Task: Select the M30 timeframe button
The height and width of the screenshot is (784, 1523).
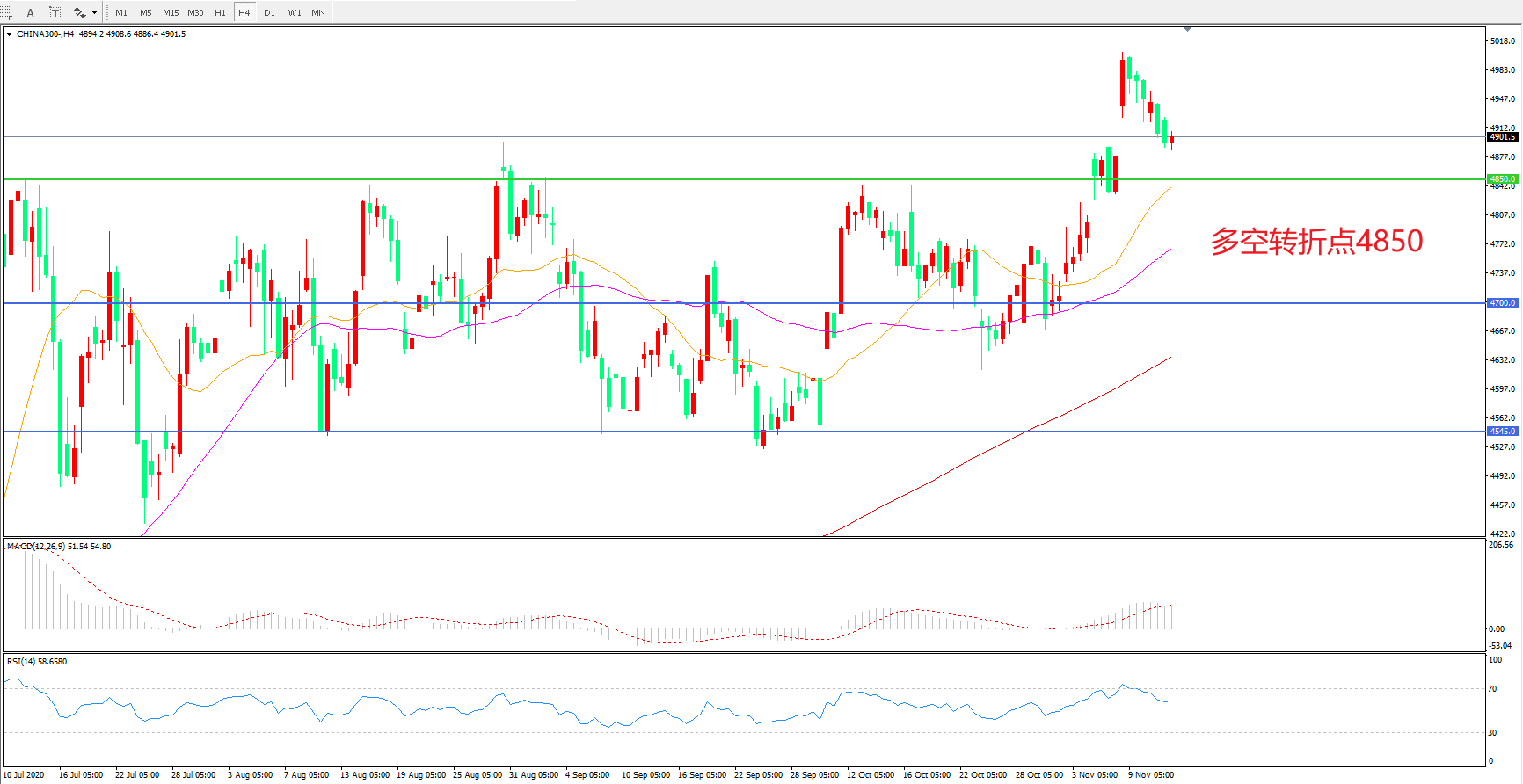Action: tap(195, 12)
